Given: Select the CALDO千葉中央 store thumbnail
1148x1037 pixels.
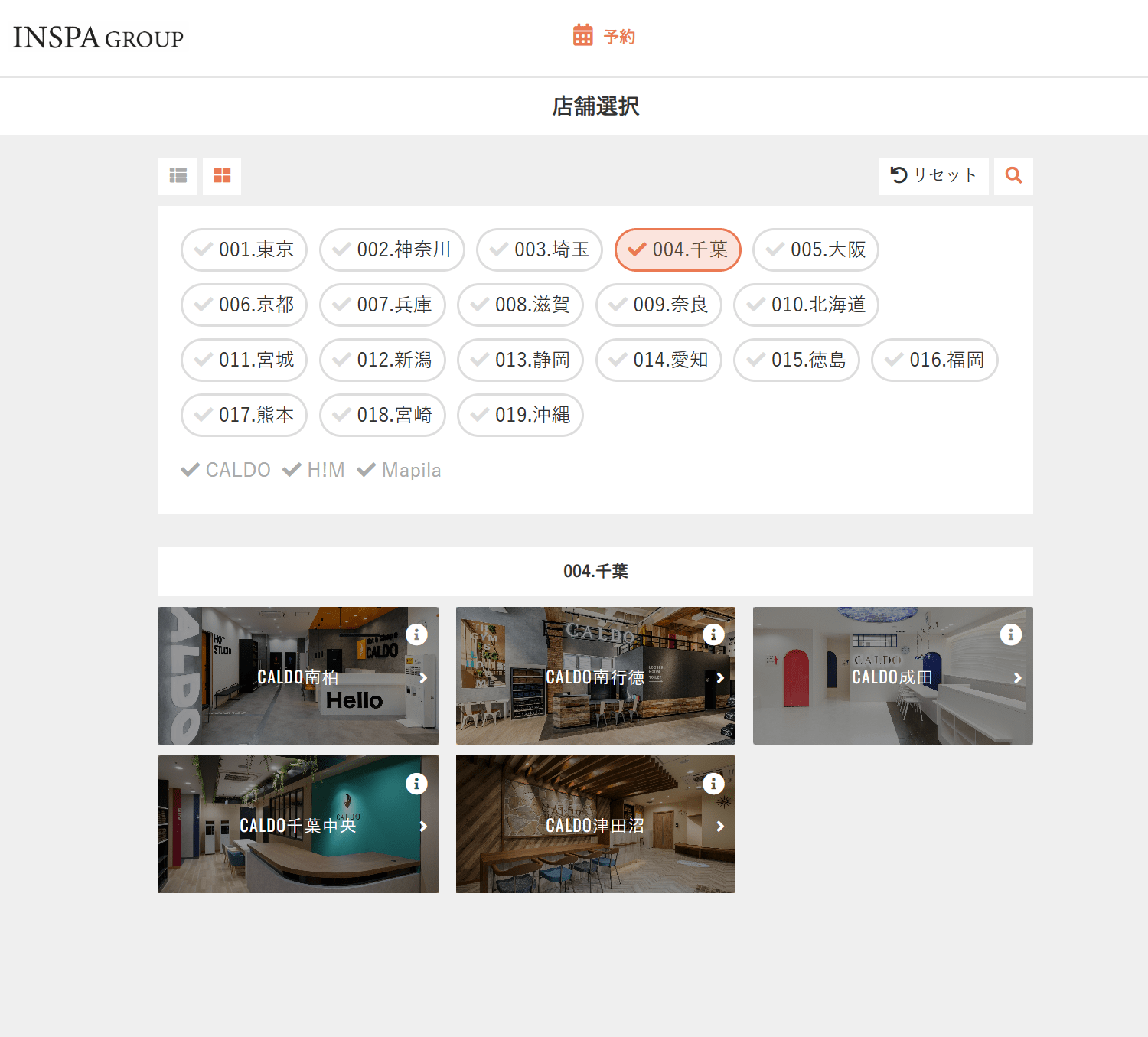Looking at the screenshot, I should click(298, 824).
